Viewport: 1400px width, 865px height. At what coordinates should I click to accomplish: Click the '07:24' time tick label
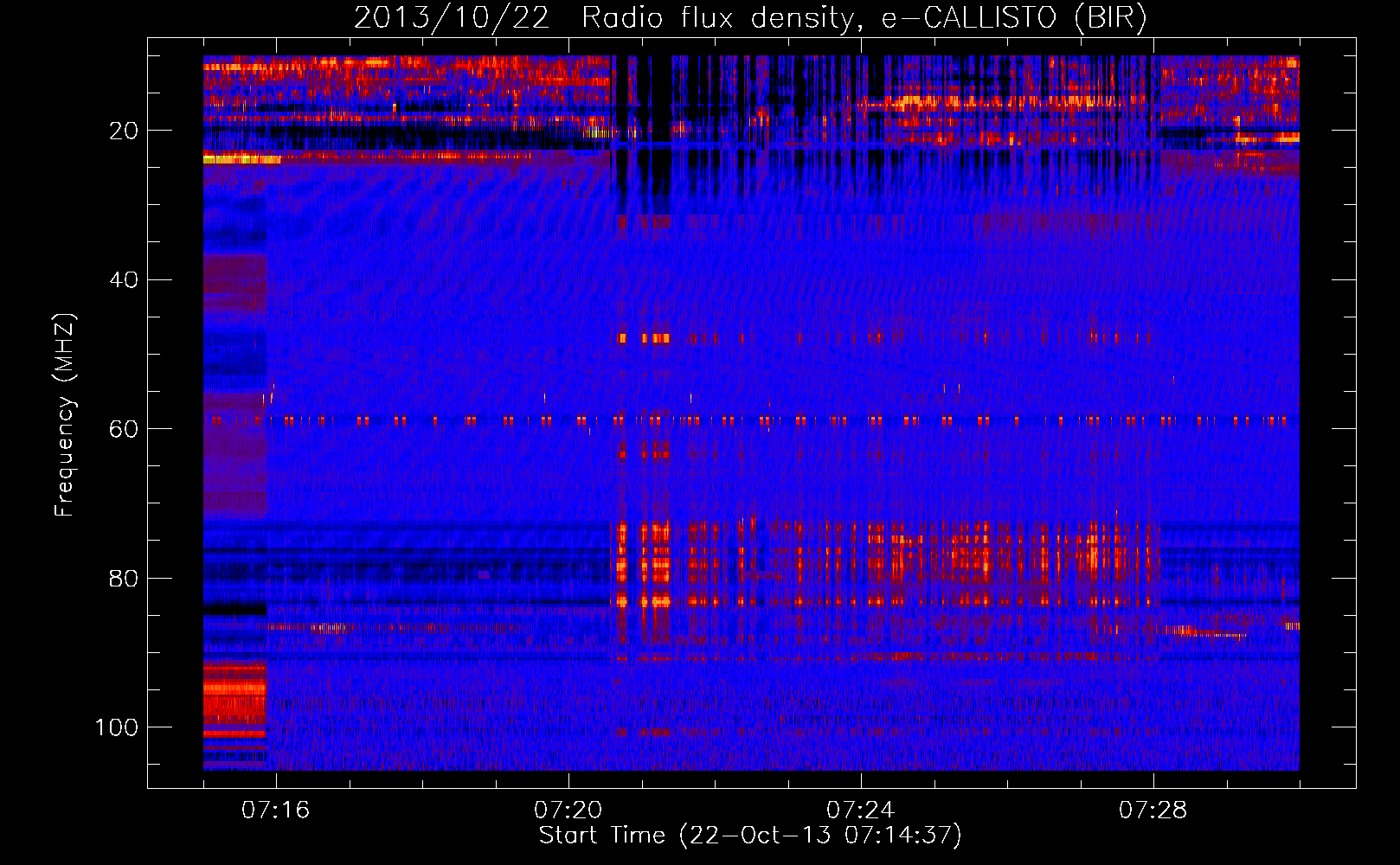860,811
